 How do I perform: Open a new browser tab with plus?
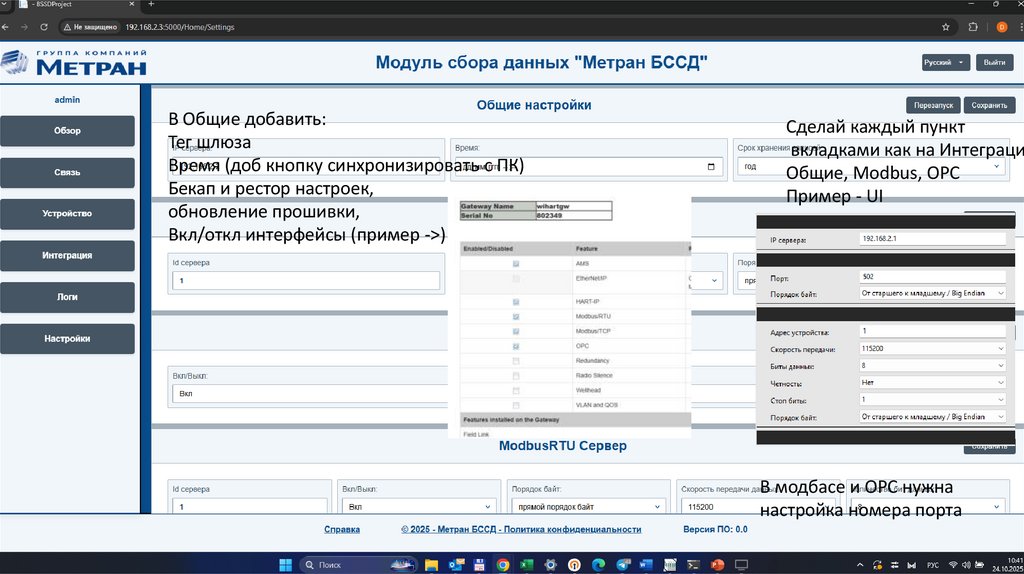click(151, 4)
